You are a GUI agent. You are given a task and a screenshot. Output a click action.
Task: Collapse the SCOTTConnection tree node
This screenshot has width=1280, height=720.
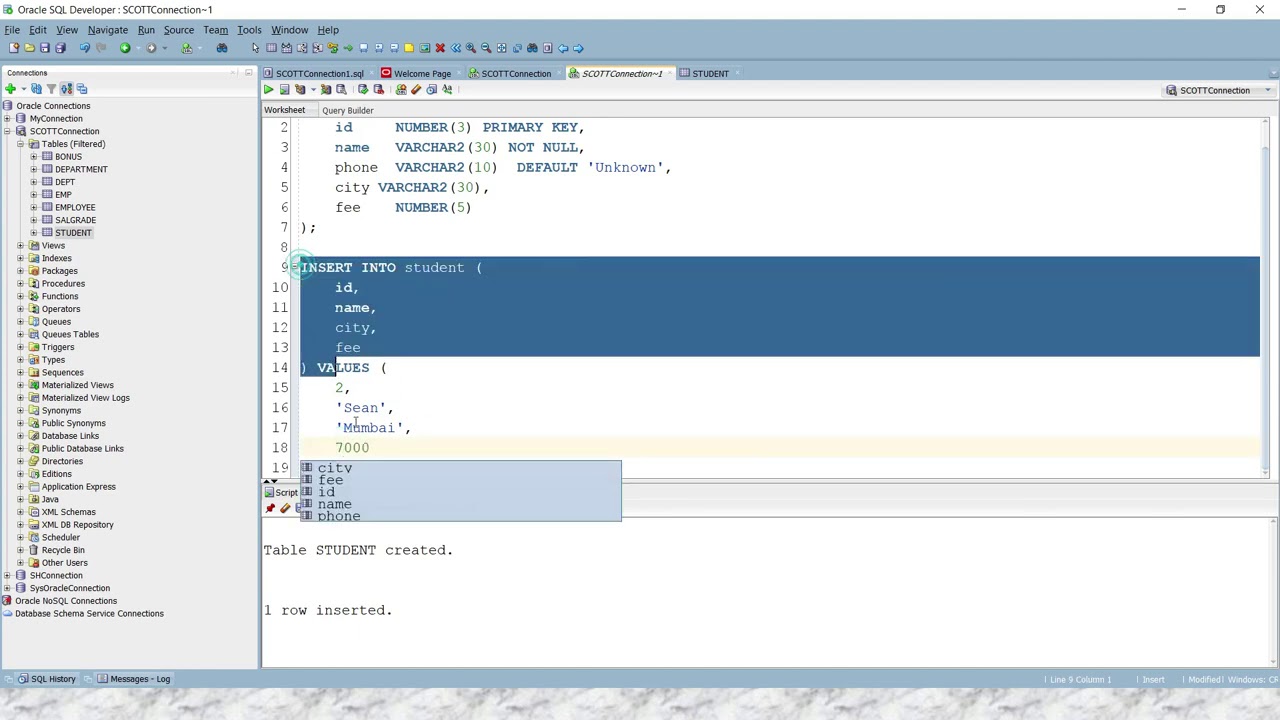coord(7,131)
